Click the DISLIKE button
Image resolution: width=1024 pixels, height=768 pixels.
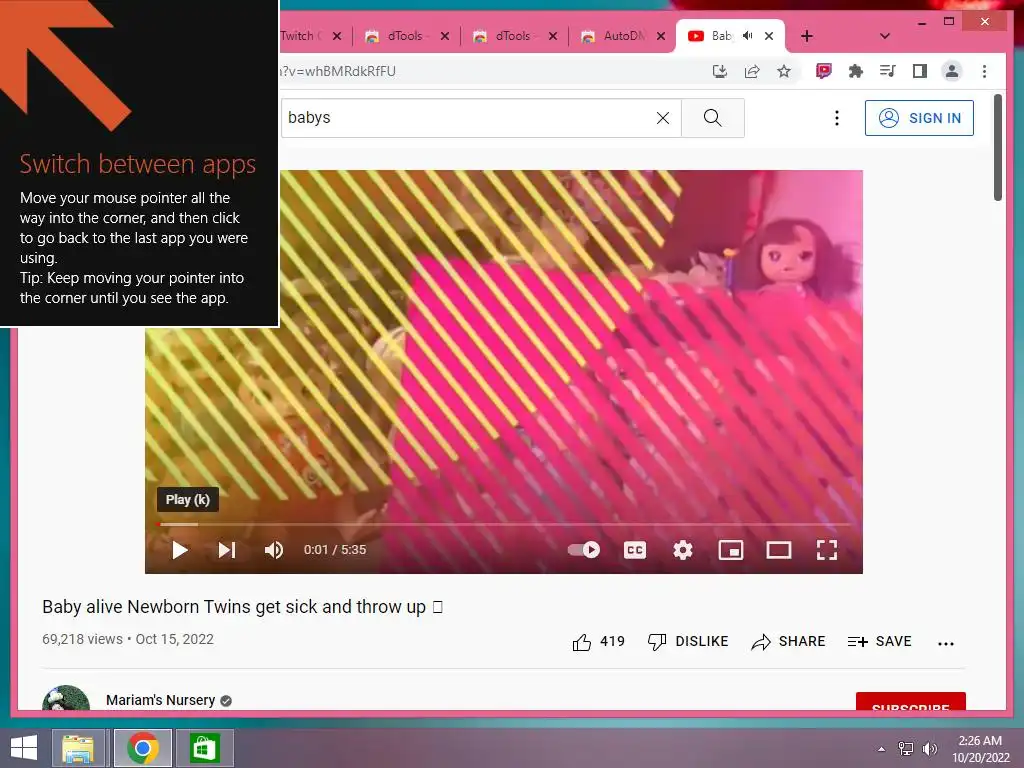688,642
